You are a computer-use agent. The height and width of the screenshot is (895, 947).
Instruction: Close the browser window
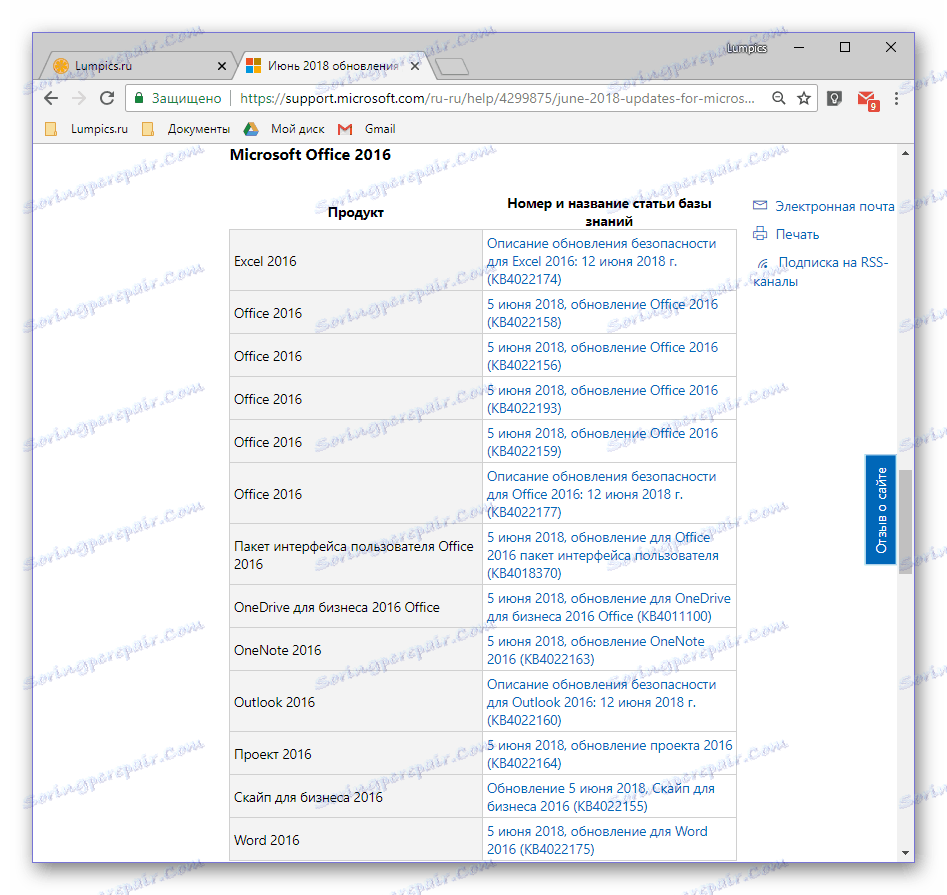pos(891,47)
